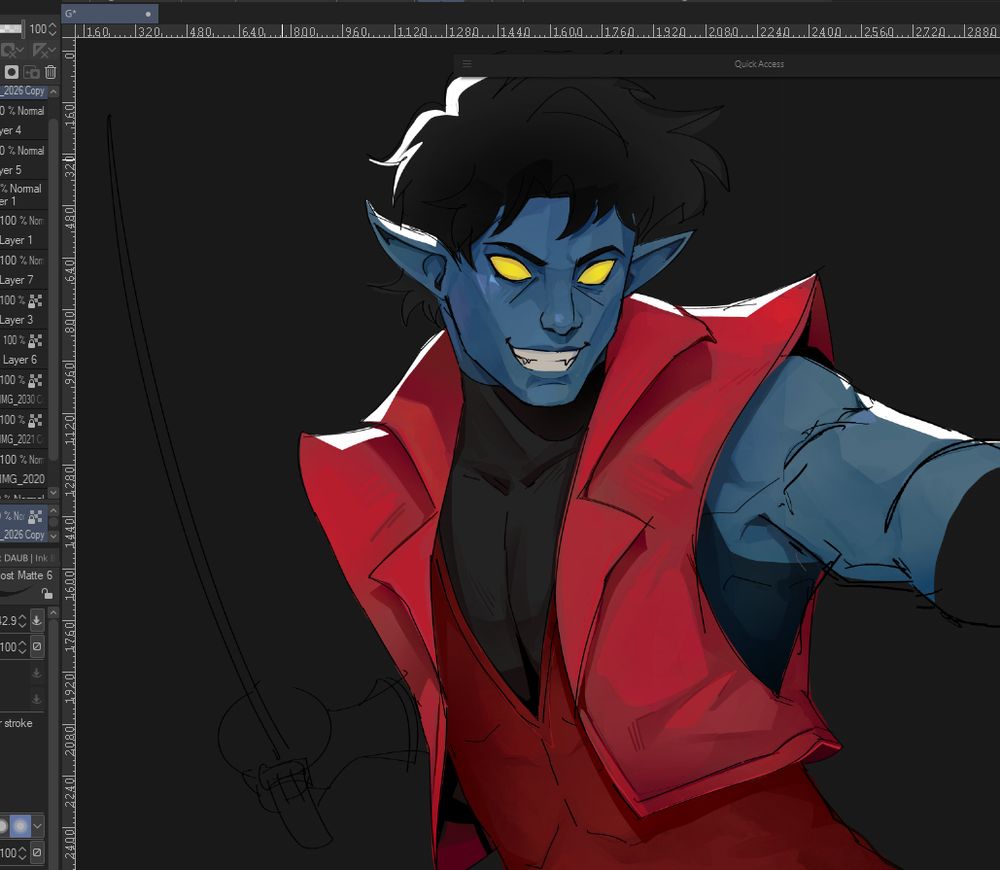This screenshot has height=870, width=1000.
Task: Click up arrow beside selected _2026 Copy layer
Action: click(54, 510)
